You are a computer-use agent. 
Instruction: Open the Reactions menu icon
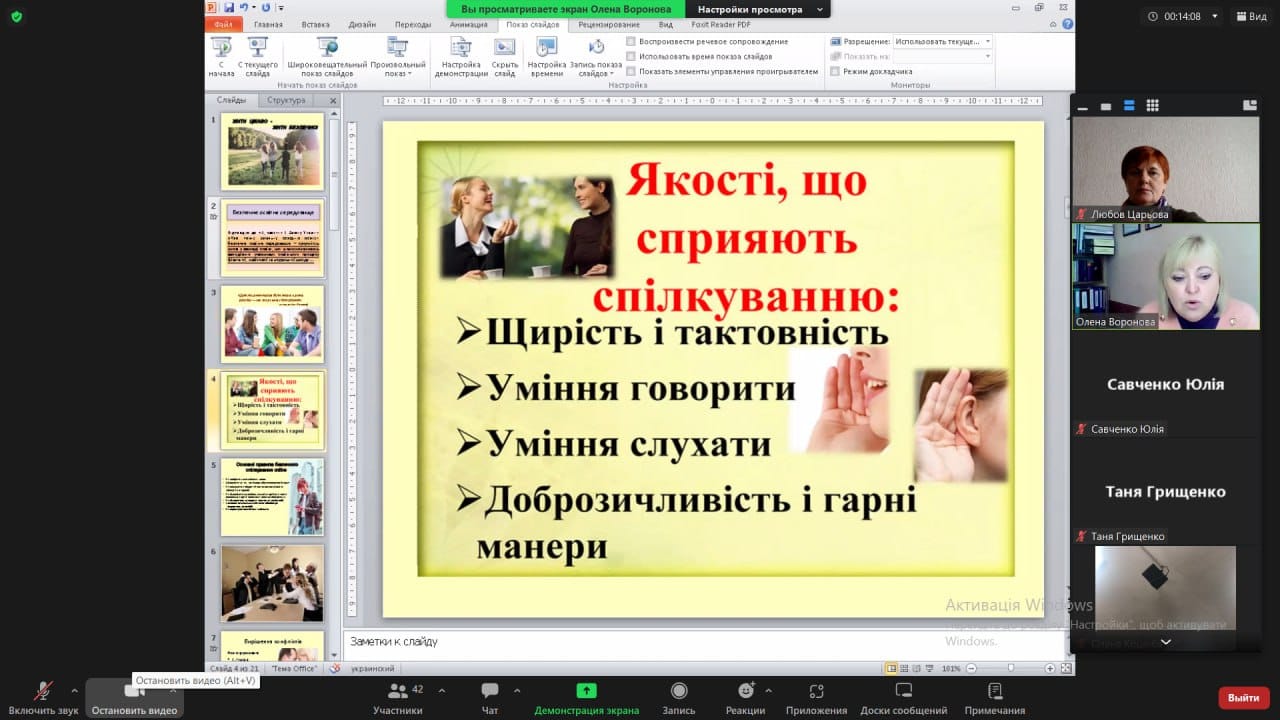pos(745,692)
